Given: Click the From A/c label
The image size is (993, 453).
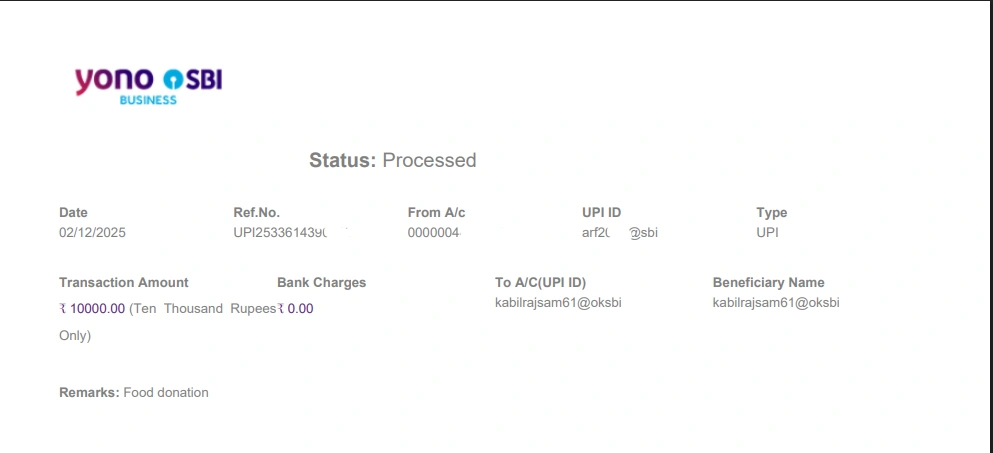Looking at the screenshot, I should pos(436,212).
